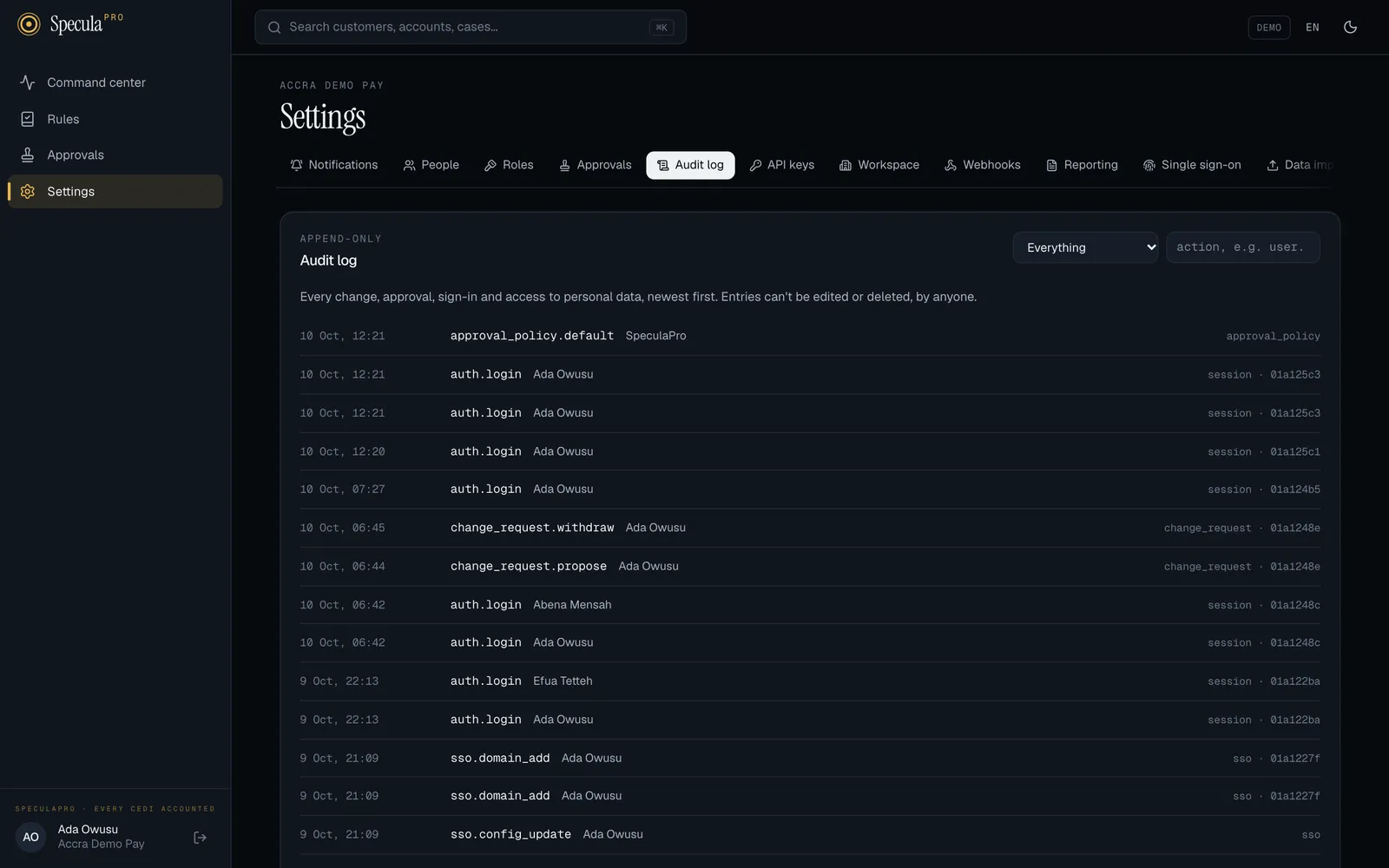This screenshot has width=1389, height=868.
Task: Click the Command center pulse icon
Action: pyautogui.click(x=28, y=82)
